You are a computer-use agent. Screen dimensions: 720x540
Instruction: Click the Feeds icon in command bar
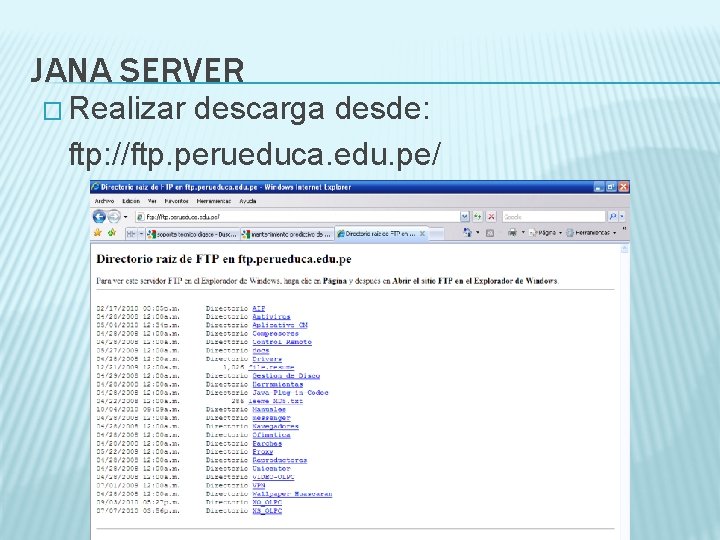490,233
